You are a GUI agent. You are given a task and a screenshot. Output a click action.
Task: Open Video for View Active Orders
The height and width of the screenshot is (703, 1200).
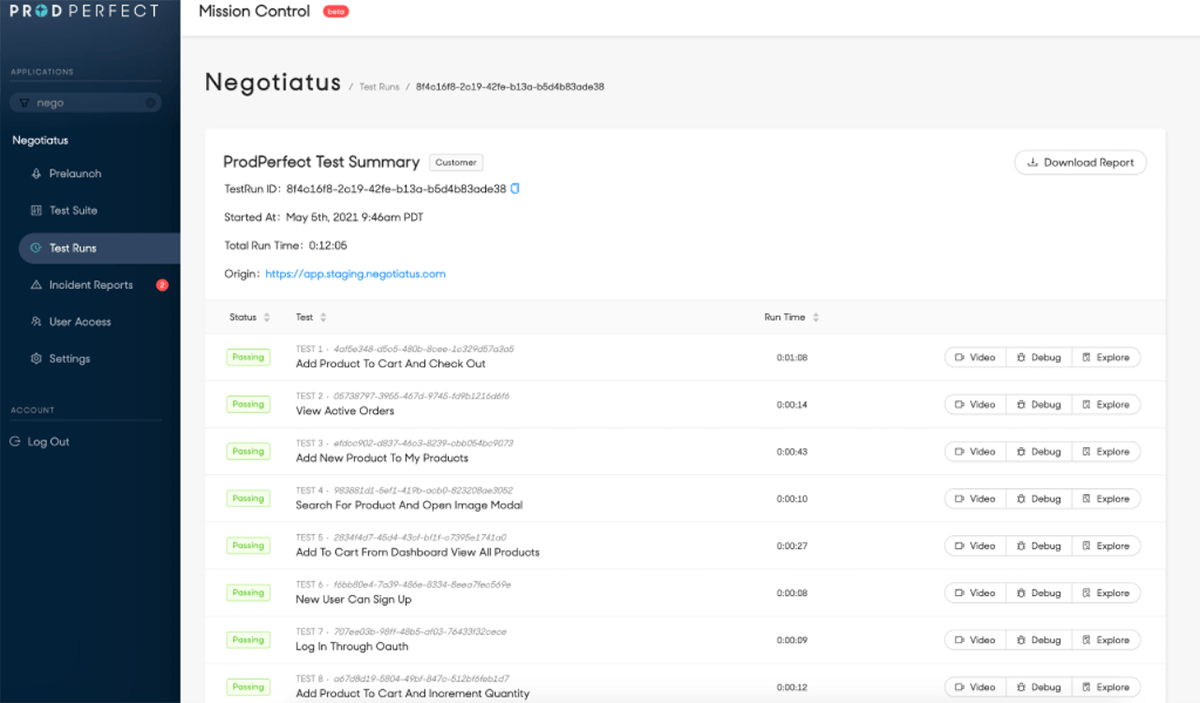975,405
